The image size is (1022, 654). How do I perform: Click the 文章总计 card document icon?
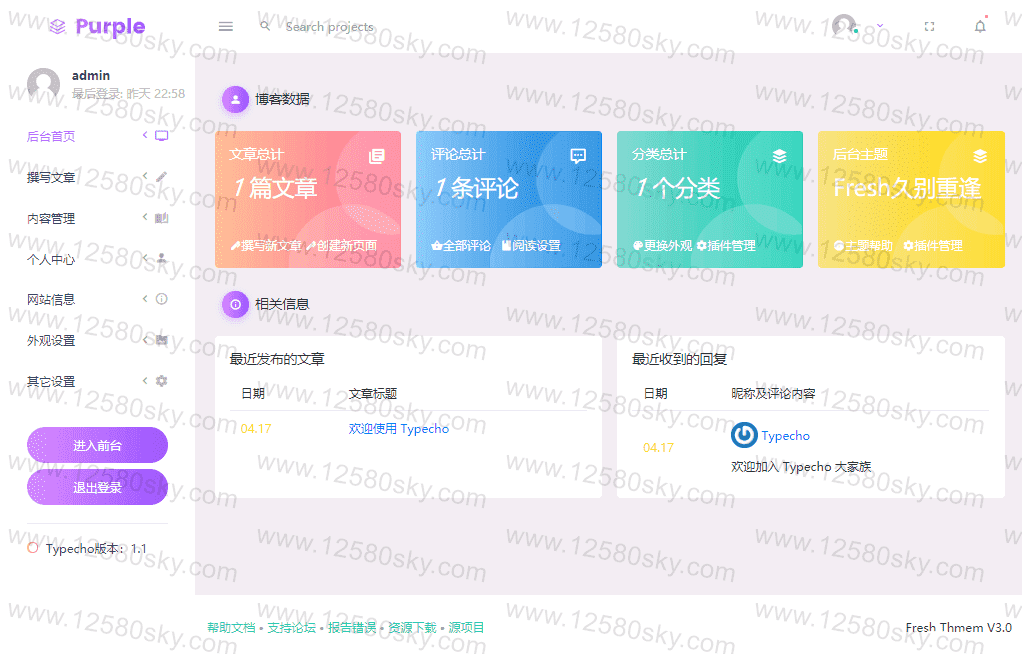click(x=377, y=156)
